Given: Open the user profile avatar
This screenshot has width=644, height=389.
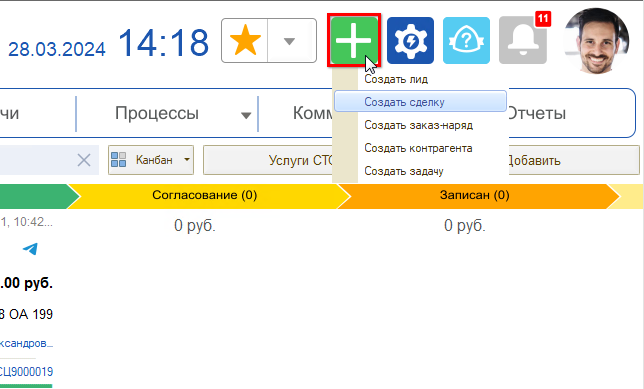Looking at the screenshot, I should (x=597, y=41).
